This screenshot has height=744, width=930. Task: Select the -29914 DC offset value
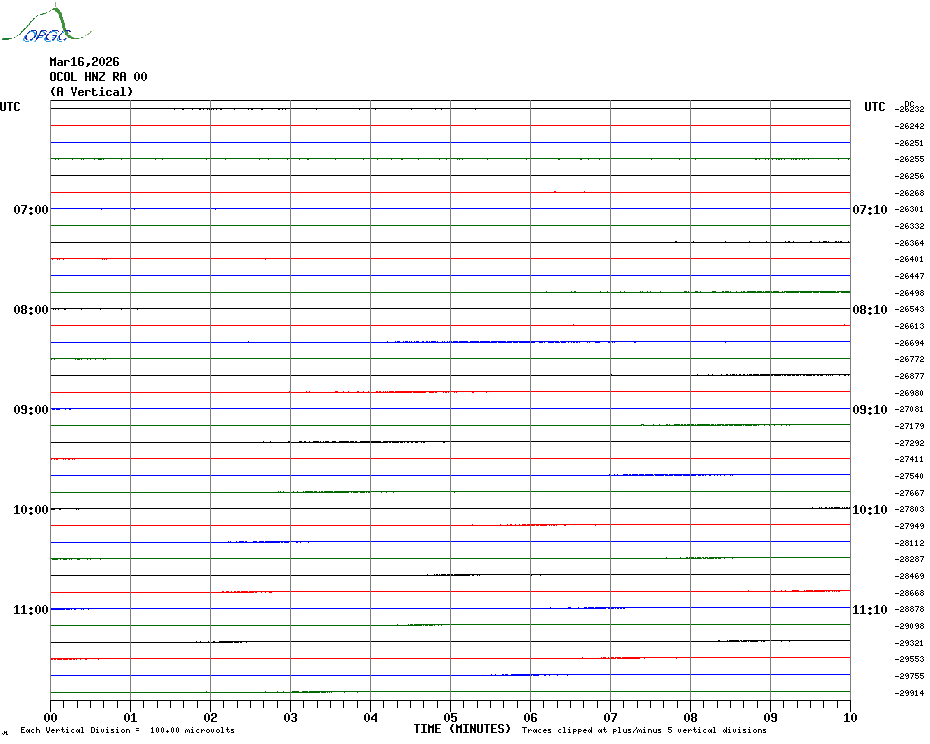910,693
